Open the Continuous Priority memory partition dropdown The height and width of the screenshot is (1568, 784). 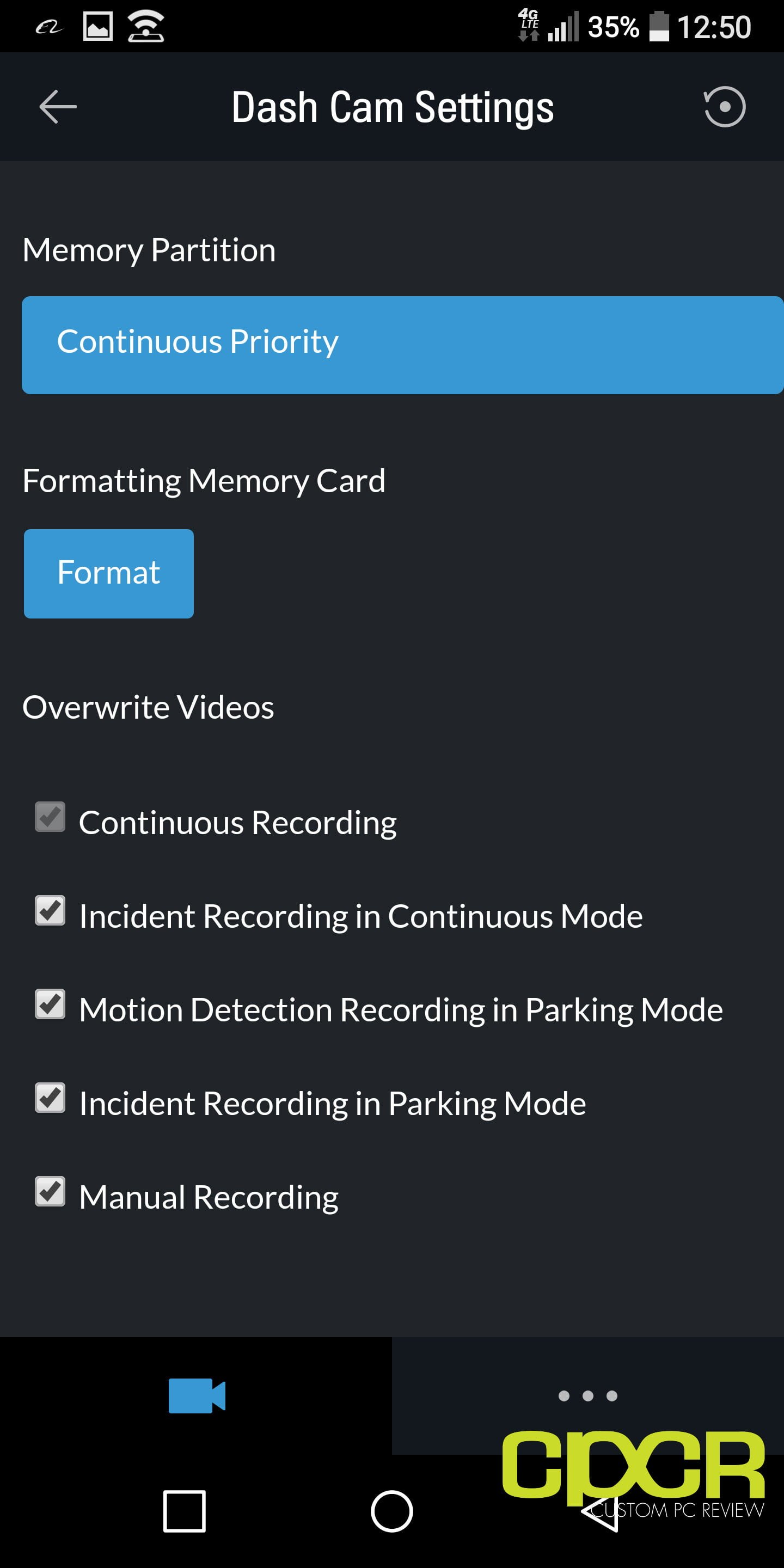402,345
